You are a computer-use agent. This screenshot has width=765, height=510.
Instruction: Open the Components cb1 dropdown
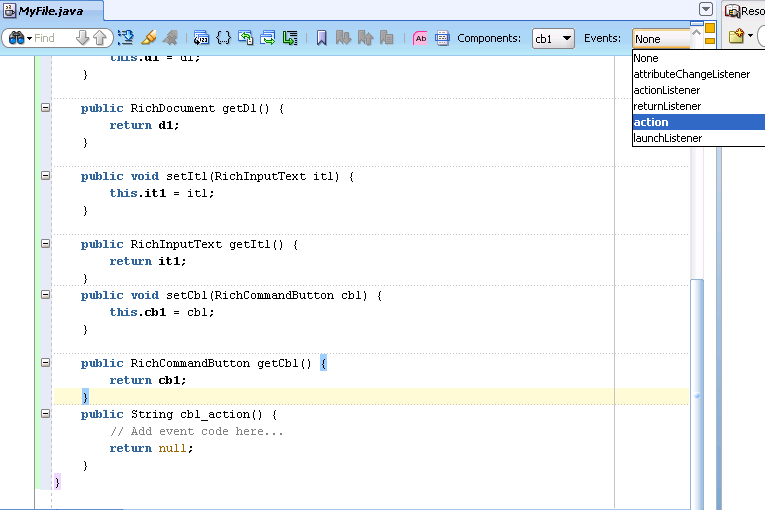553,38
